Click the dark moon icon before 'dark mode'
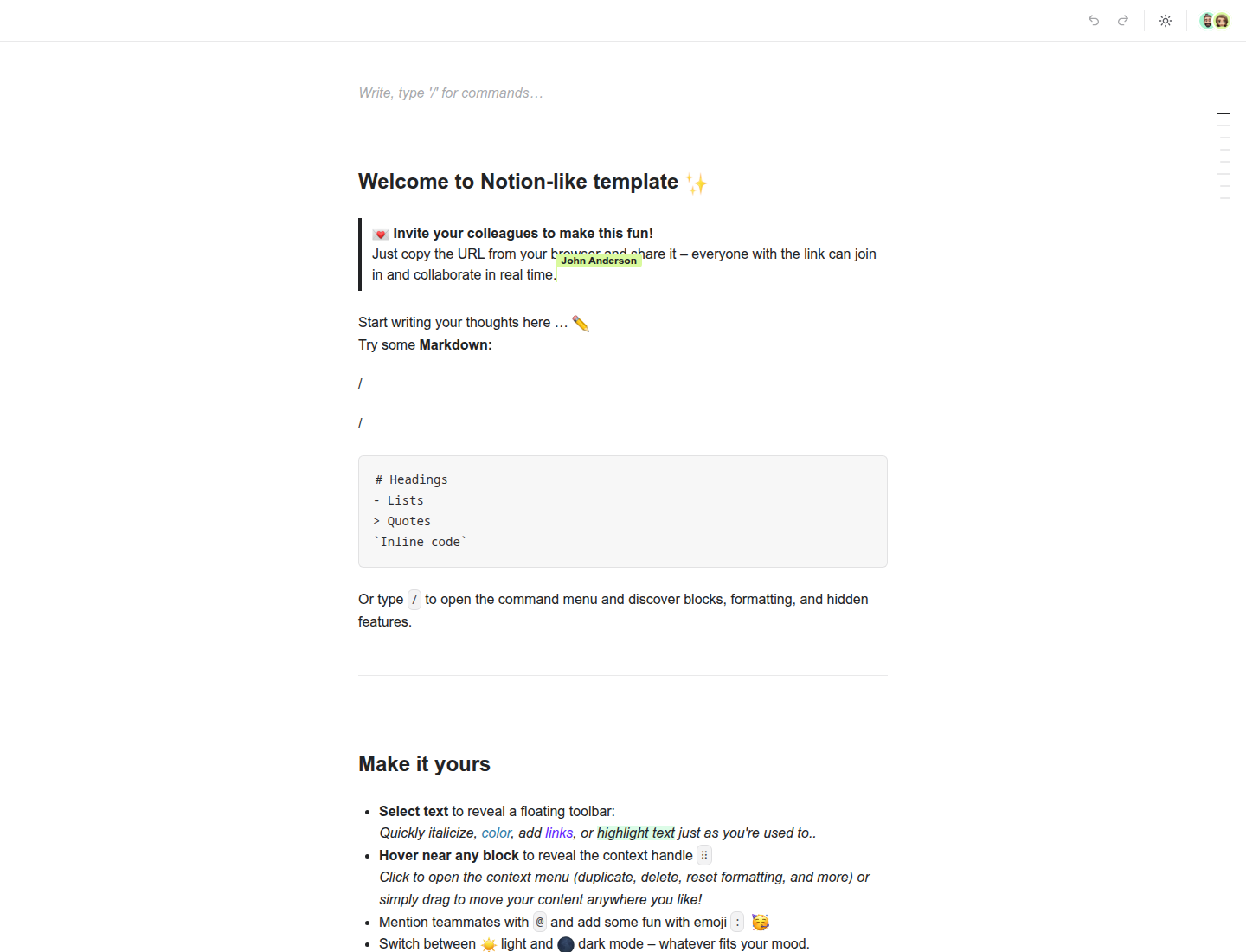The width and height of the screenshot is (1246, 952). point(566,944)
